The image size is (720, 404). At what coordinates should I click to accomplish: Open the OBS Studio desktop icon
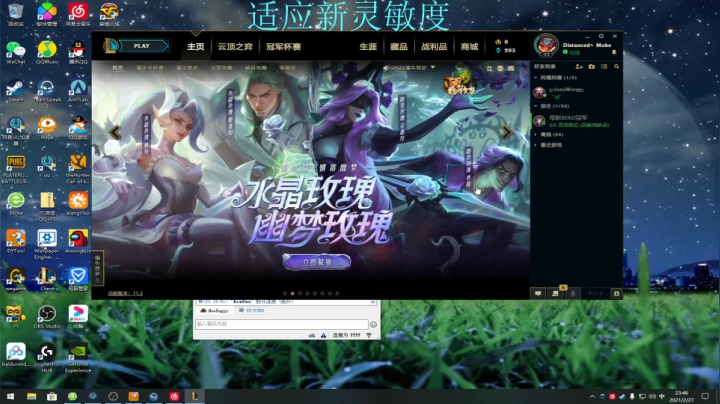[x=47, y=317]
